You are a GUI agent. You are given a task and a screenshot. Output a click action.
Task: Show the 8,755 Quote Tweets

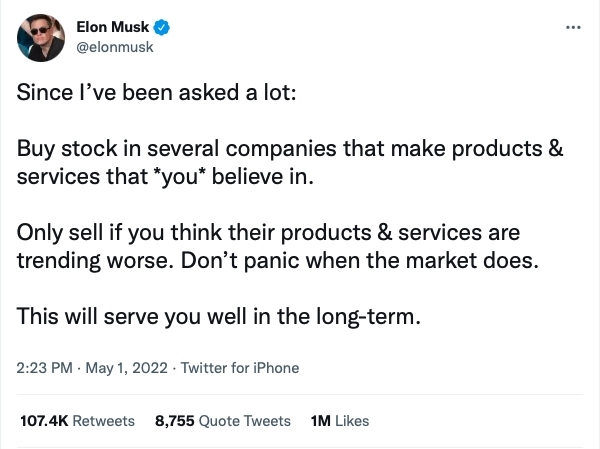[223, 421]
